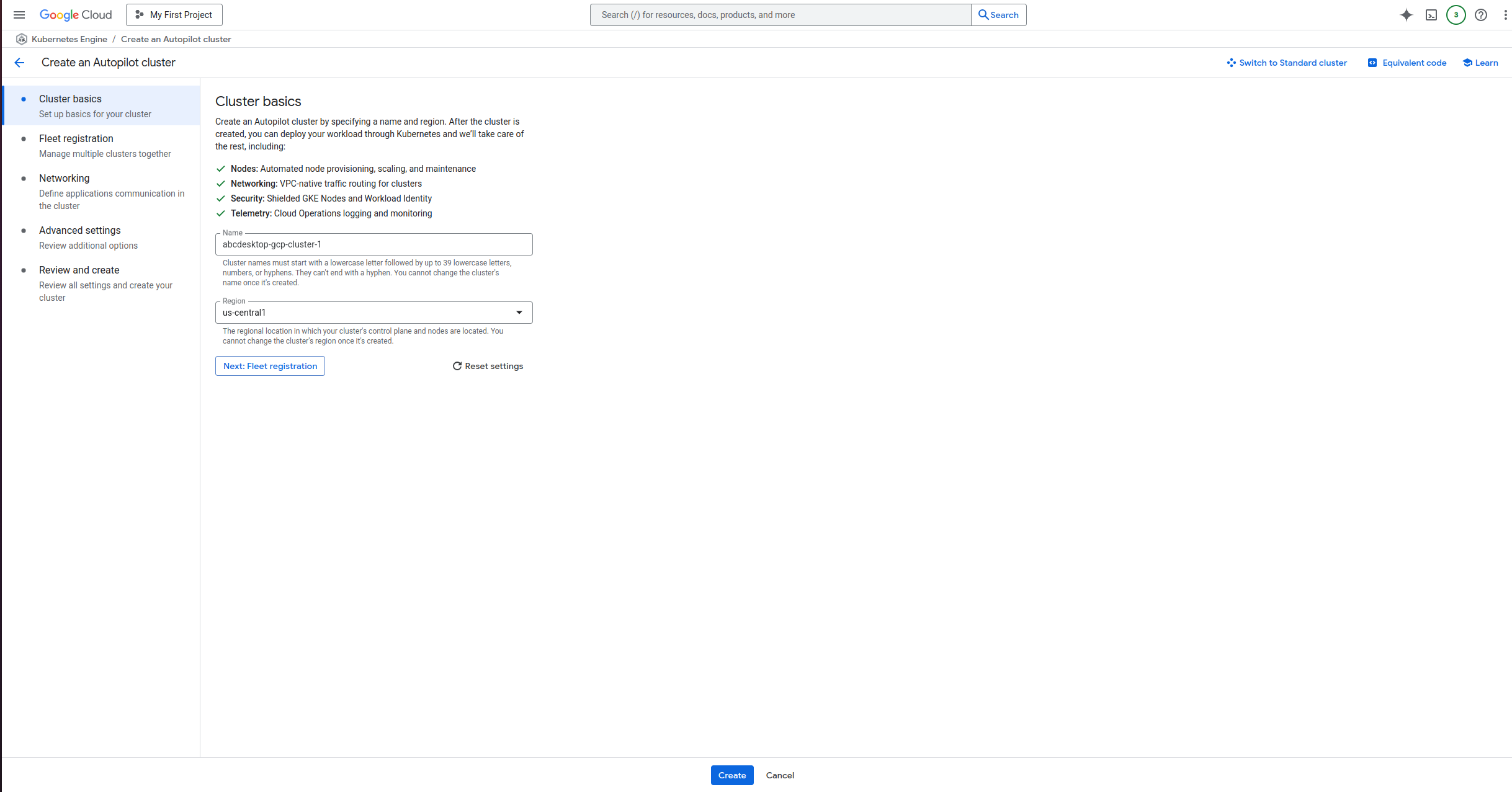Screen dimensions: 1512x792
Task: Open Advanced settings step
Action: point(80,231)
